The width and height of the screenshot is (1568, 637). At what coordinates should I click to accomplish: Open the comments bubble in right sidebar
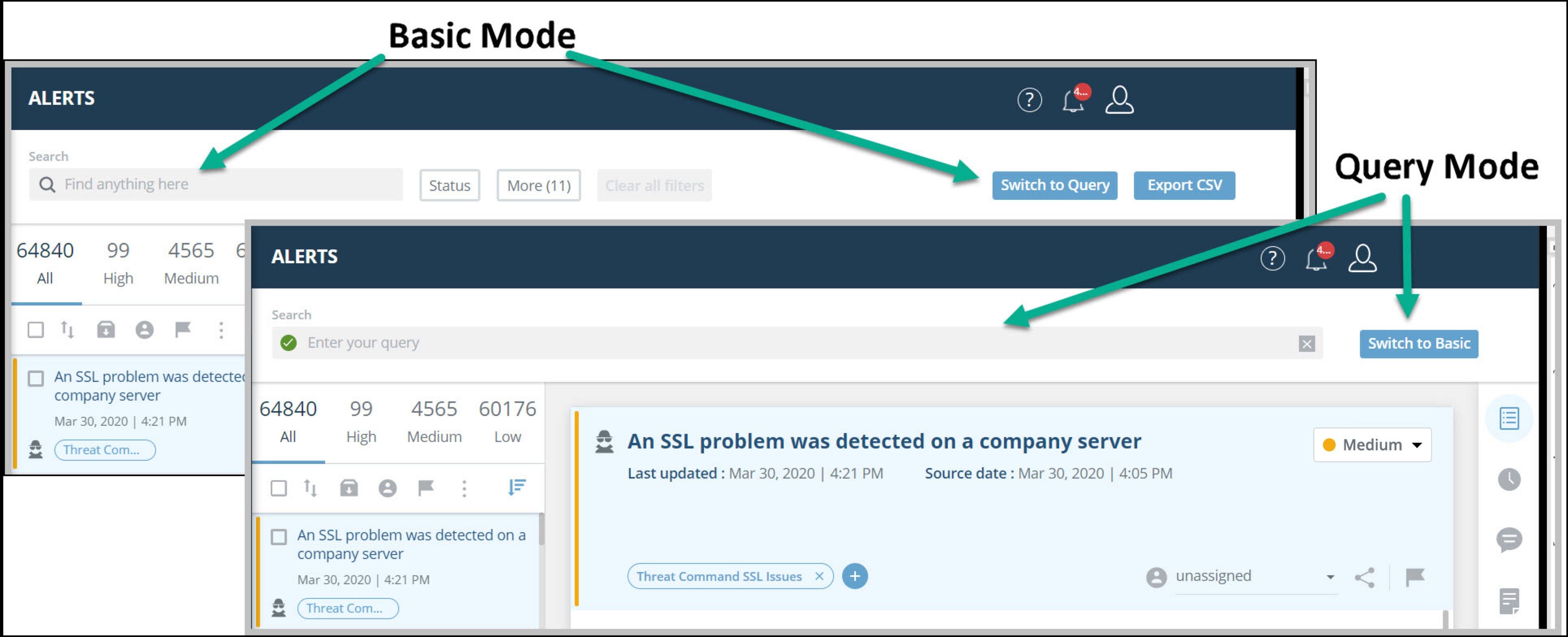(x=1508, y=539)
